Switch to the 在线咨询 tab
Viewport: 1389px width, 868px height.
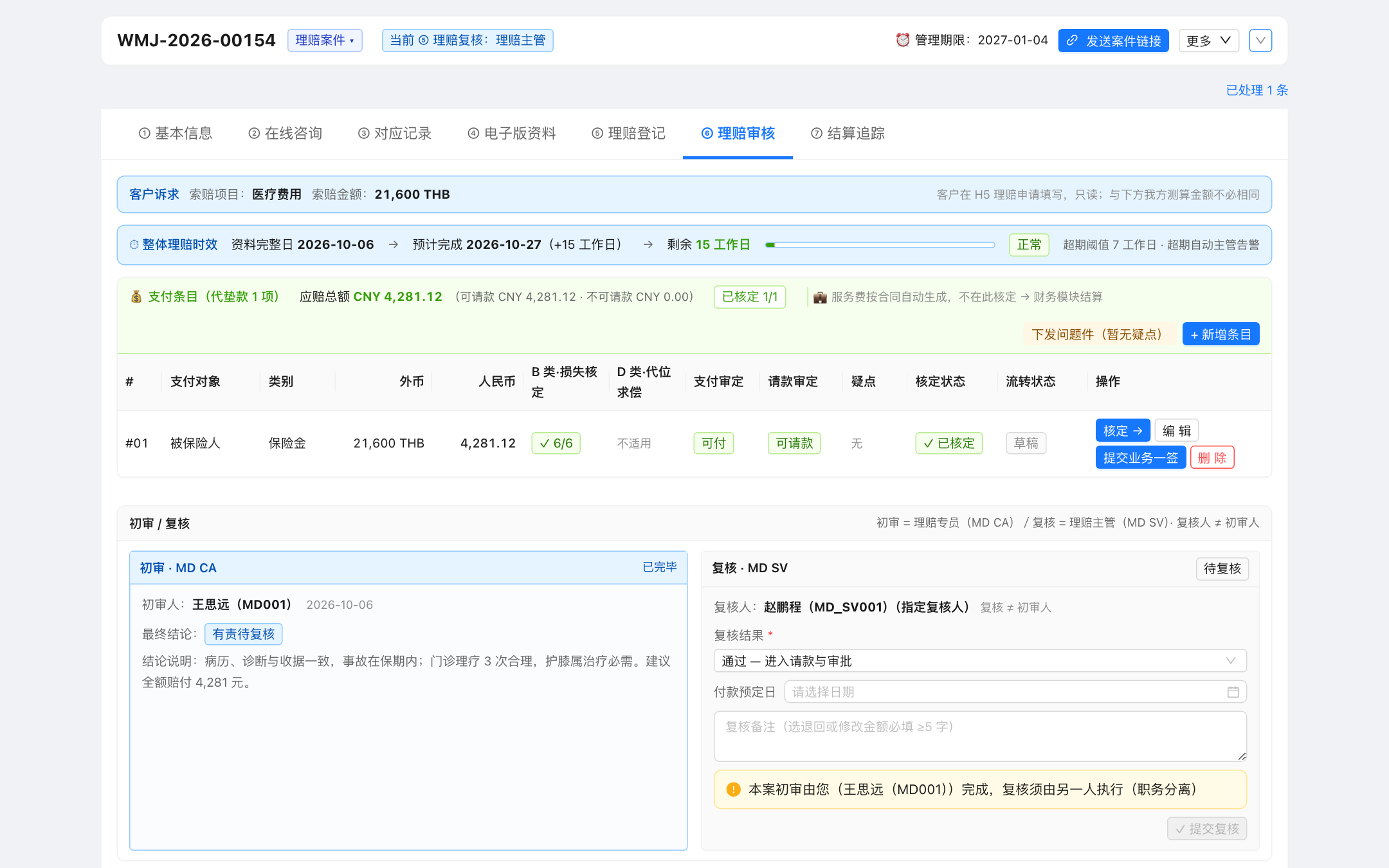pos(285,133)
